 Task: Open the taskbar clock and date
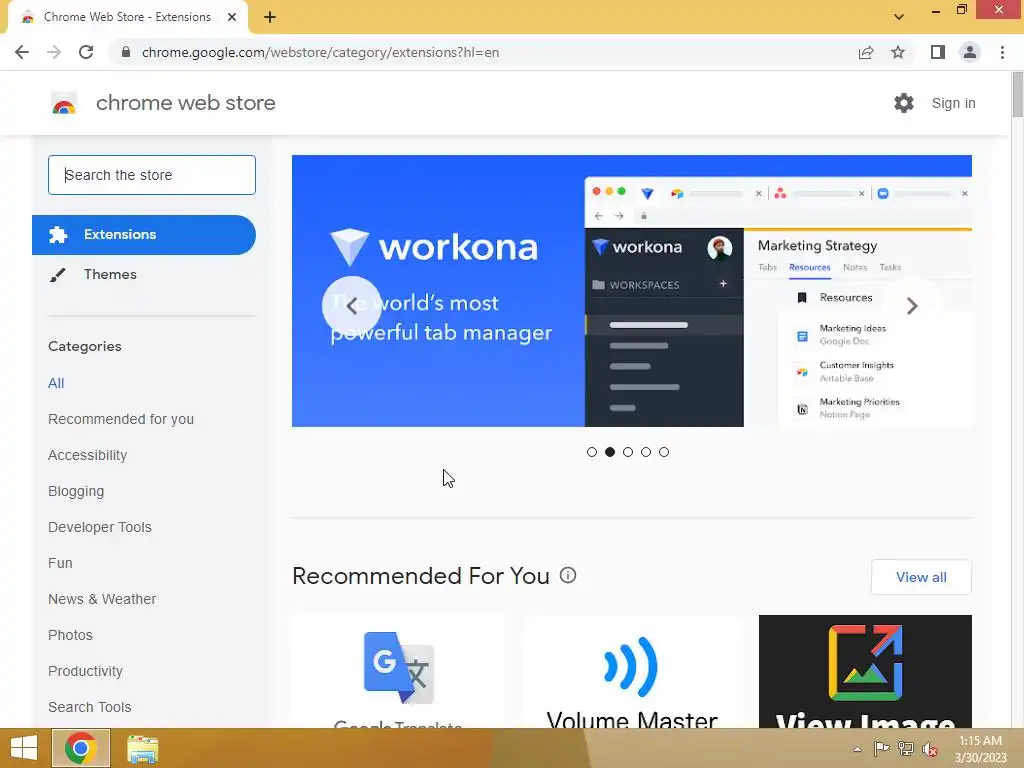[x=980, y=749]
